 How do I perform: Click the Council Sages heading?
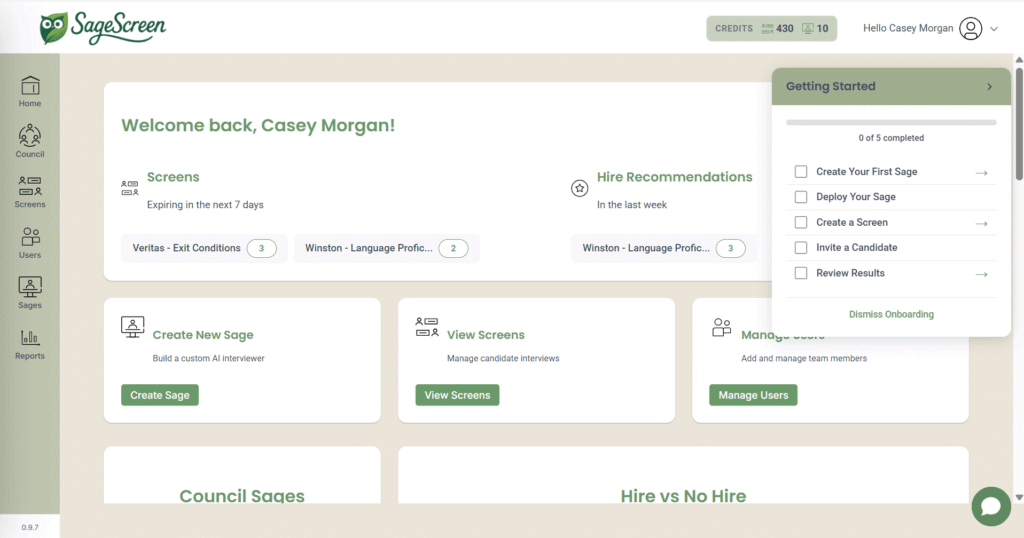tap(242, 496)
